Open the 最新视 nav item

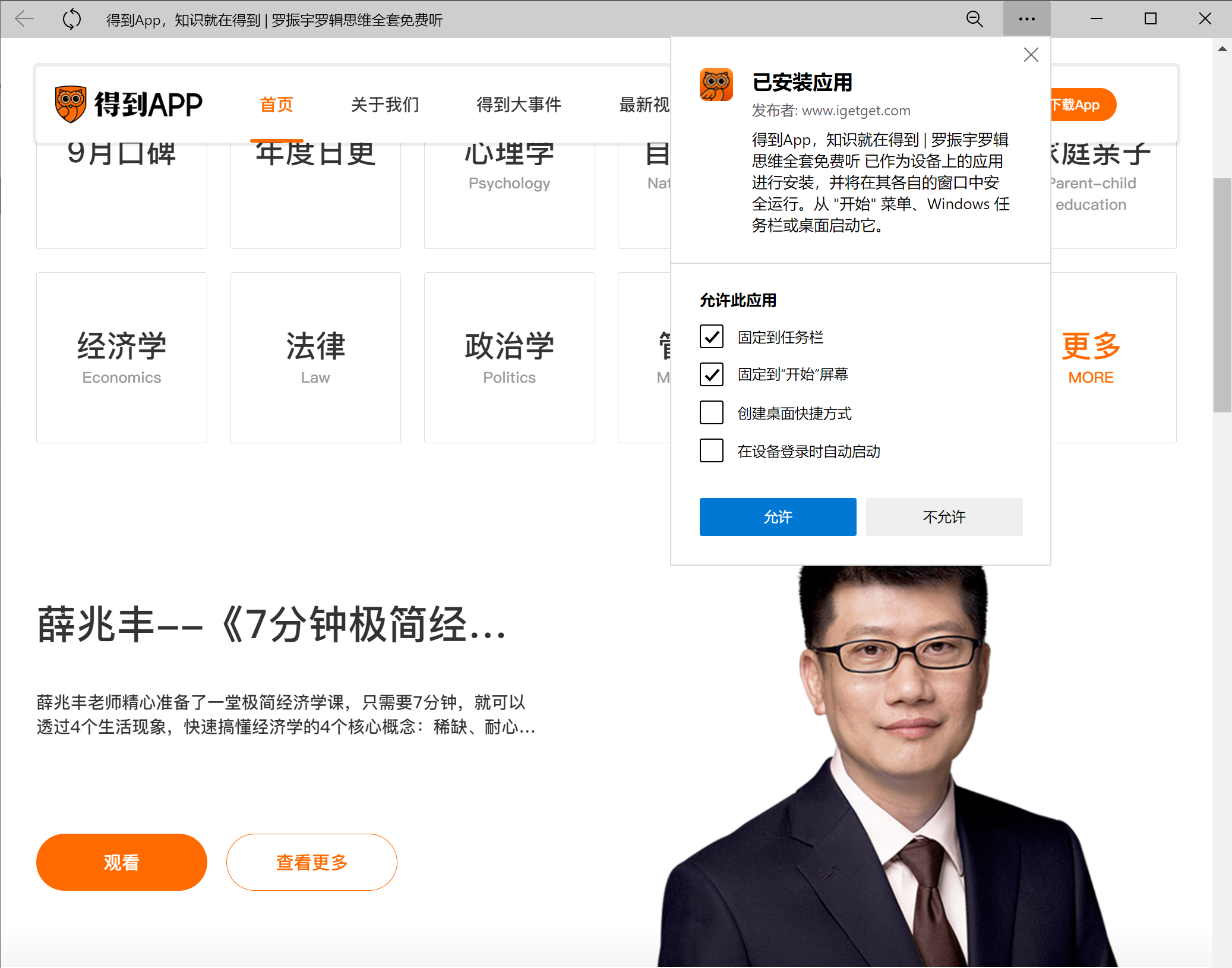click(x=644, y=105)
